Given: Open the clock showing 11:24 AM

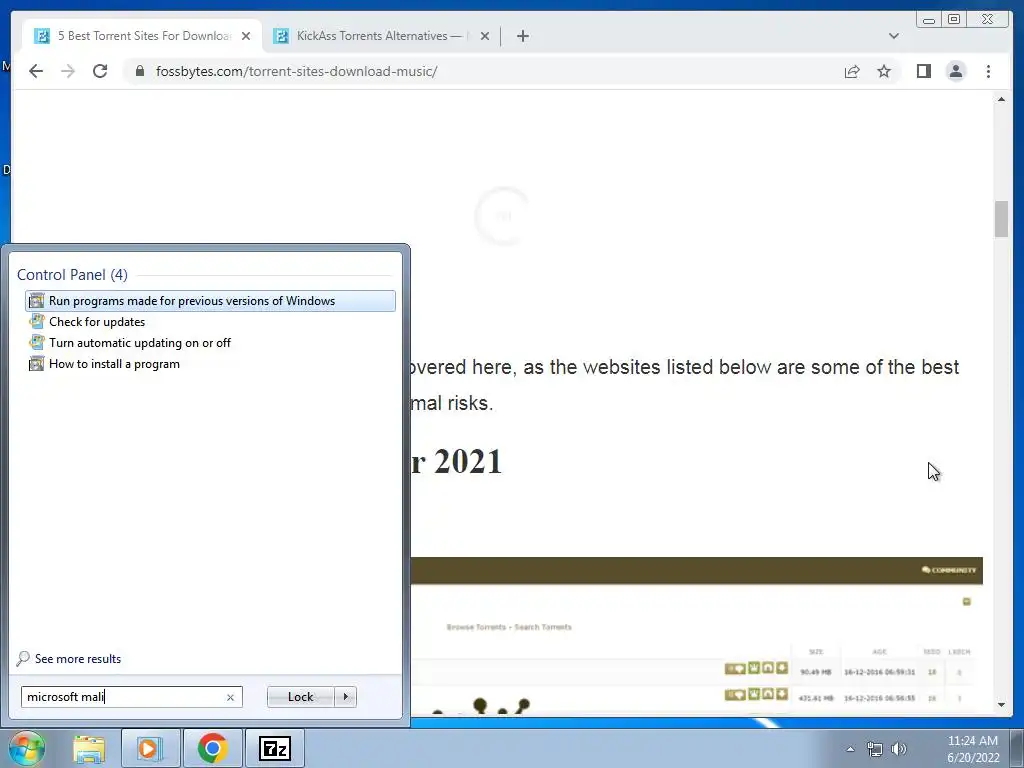Looking at the screenshot, I should [972, 749].
